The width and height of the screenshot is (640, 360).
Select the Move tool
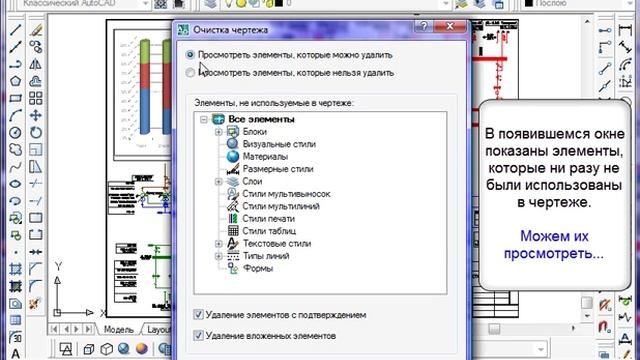pyautogui.click(x=36, y=116)
